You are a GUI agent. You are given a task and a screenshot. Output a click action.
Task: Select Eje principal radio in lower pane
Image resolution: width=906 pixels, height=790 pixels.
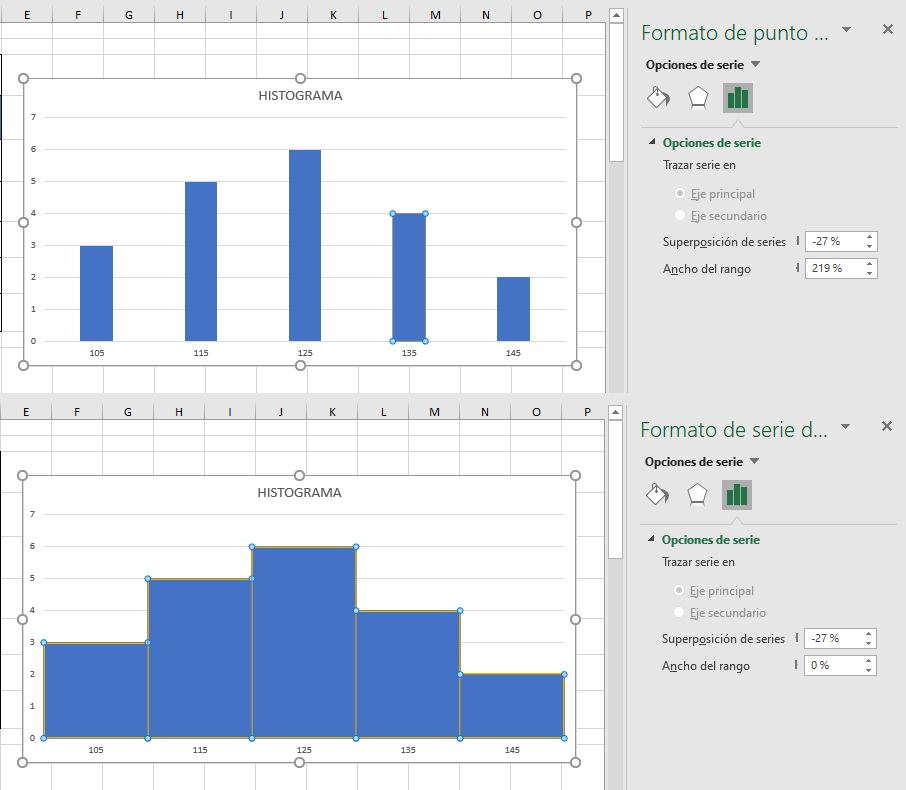pos(679,590)
